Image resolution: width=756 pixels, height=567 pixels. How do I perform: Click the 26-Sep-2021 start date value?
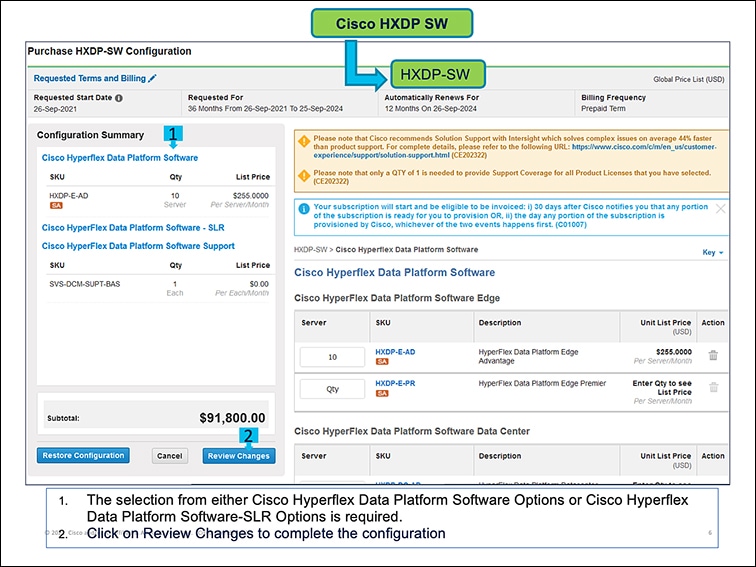(55, 109)
